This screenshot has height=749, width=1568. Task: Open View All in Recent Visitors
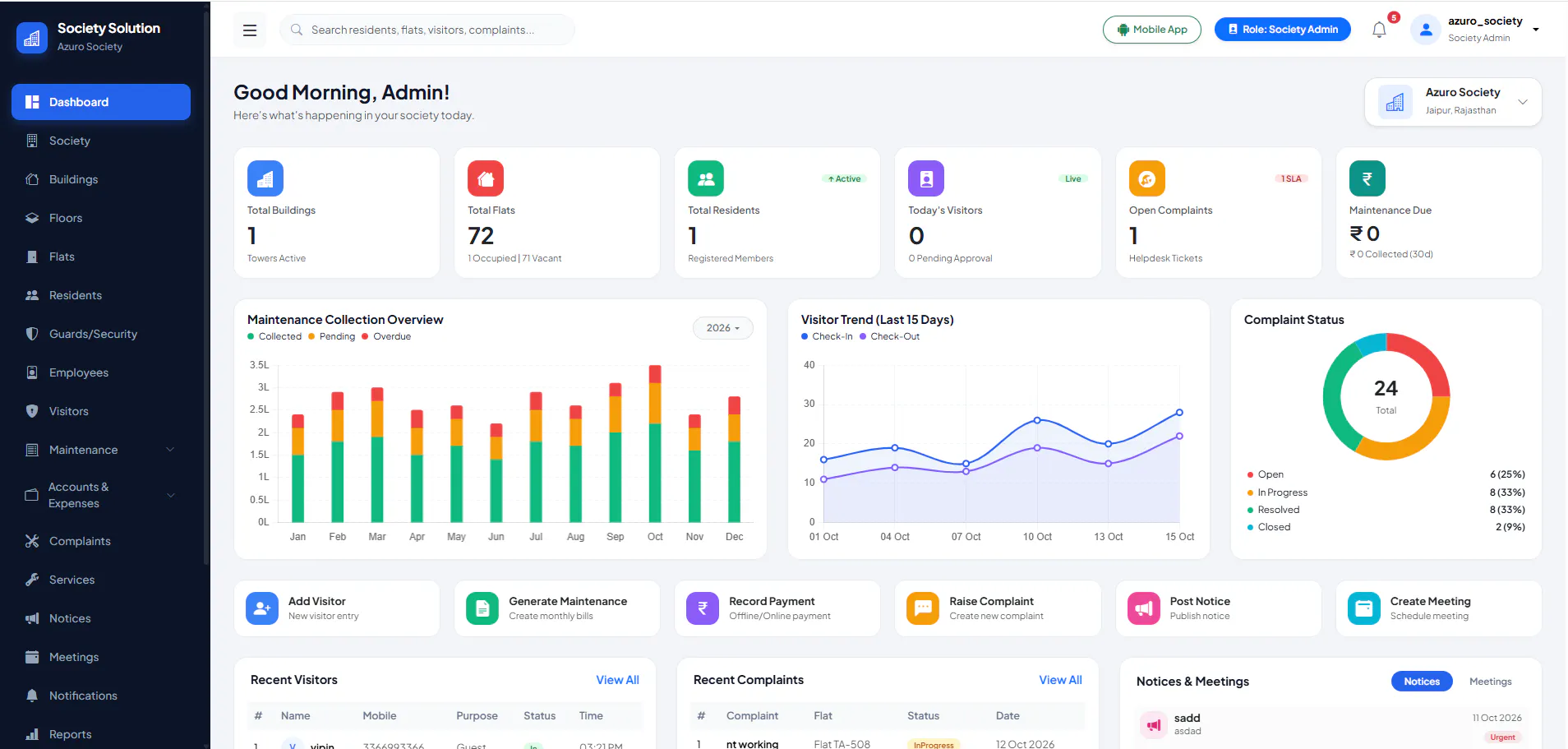617,680
